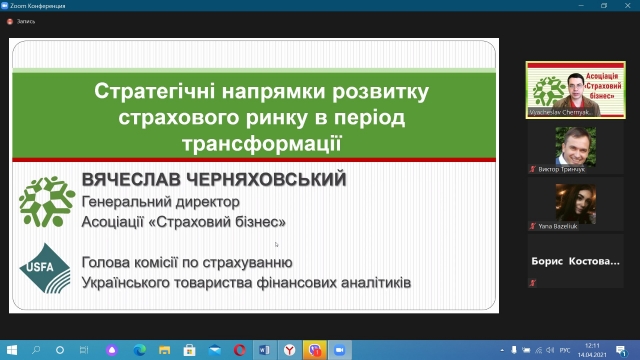Select Борис Костова participant tile
The width and height of the screenshot is (640, 360).
coord(576,261)
